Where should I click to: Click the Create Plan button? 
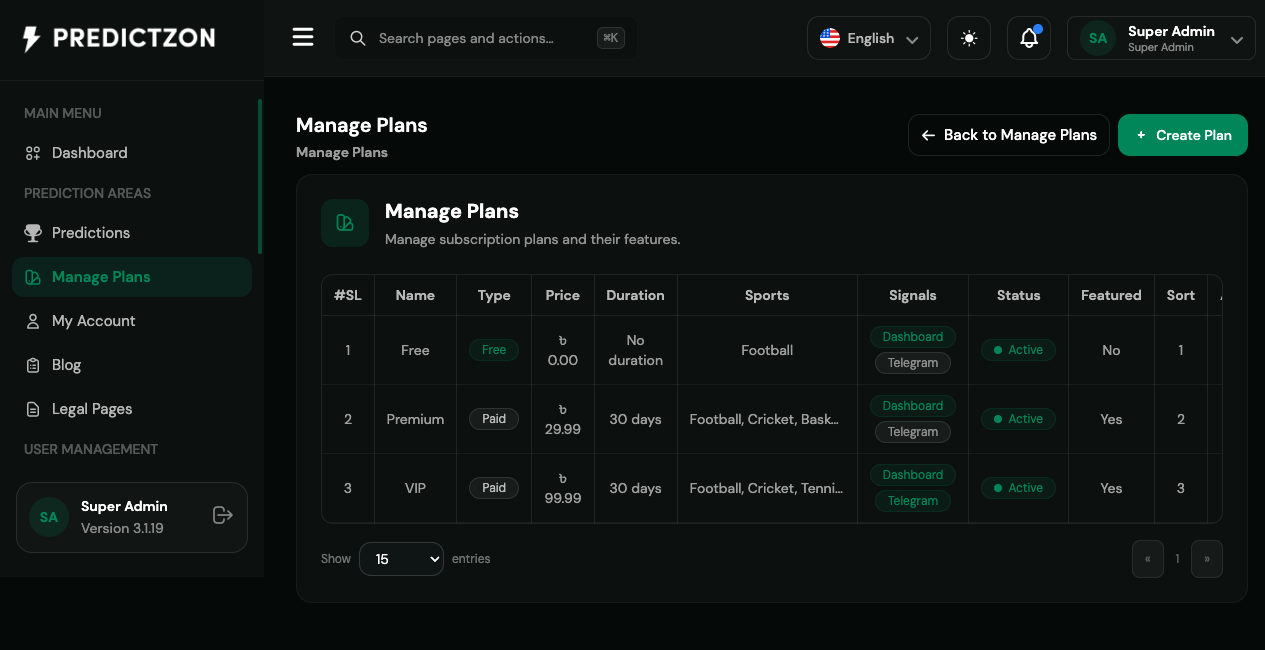tap(1183, 135)
